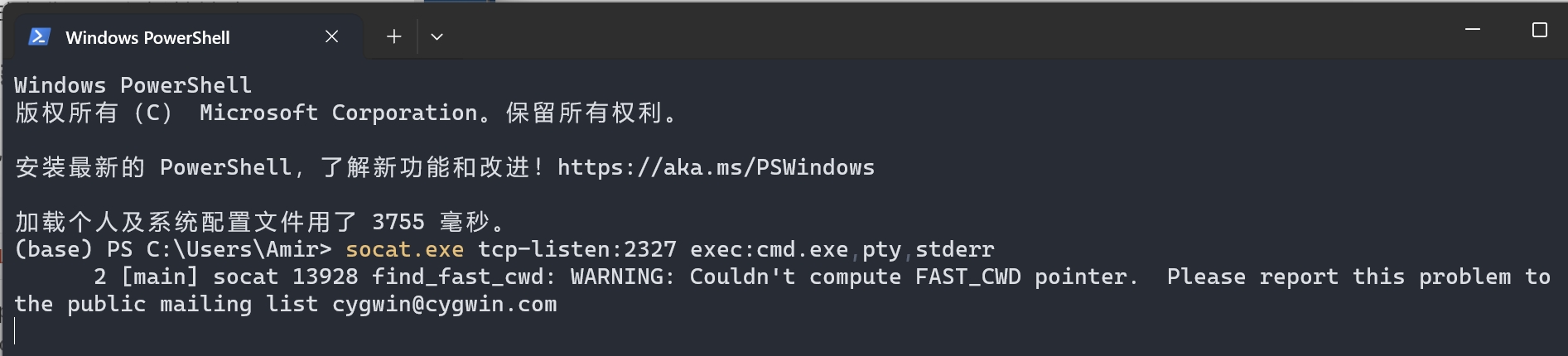Open a new tab with the plus button
This screenshot has width=1568, height=356.
(x=394, y=36)
